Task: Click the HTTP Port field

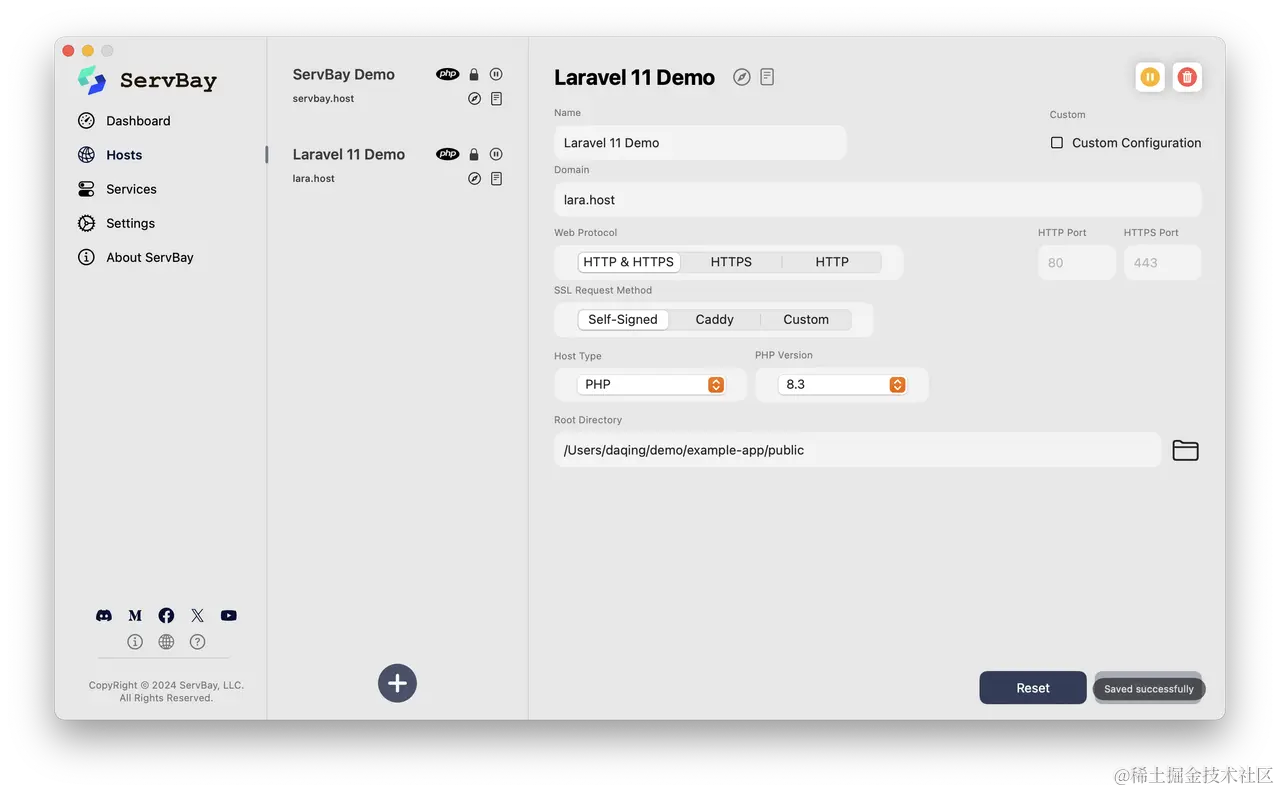Action: tap(1077, 263)
